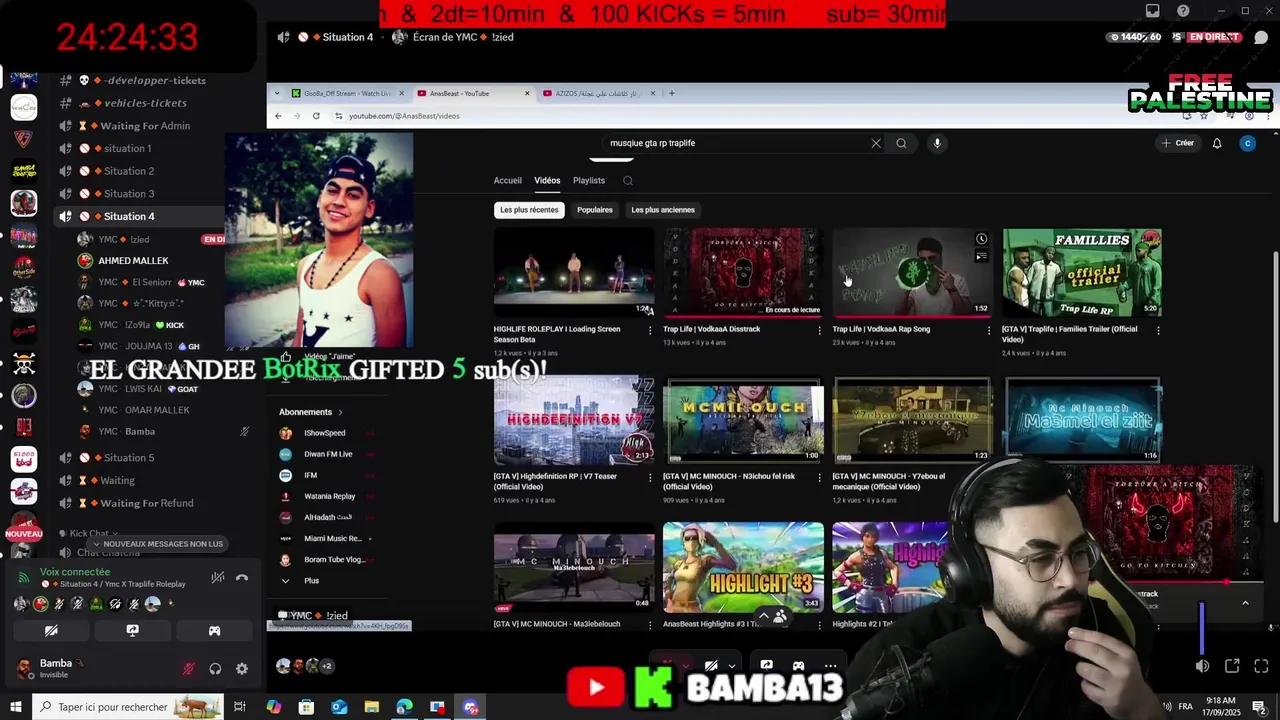The height and width of the screenshot is (720, 1280).
Task: Mute microphone in Discord user panel
Action: (x=188, y=669)
